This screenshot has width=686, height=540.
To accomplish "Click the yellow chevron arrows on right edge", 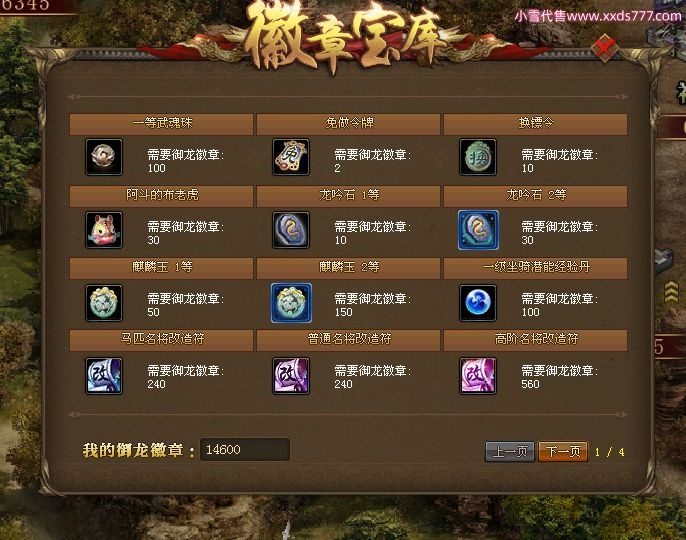I will pos(671,292).
